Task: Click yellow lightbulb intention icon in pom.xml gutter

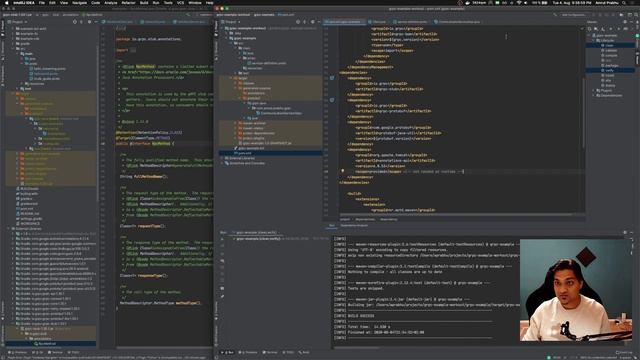Action: tap(342, 171)
